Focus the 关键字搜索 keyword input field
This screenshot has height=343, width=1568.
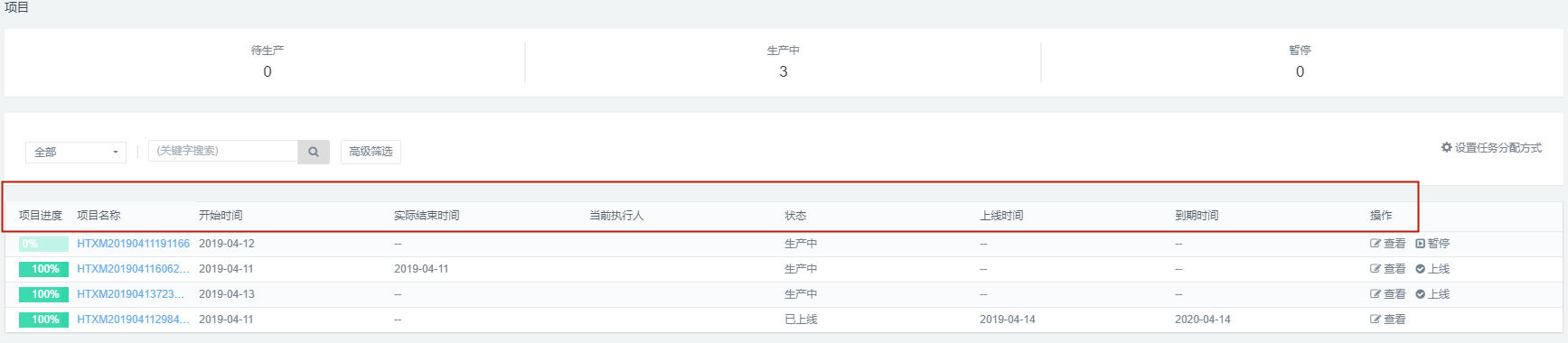click(223, 151)
